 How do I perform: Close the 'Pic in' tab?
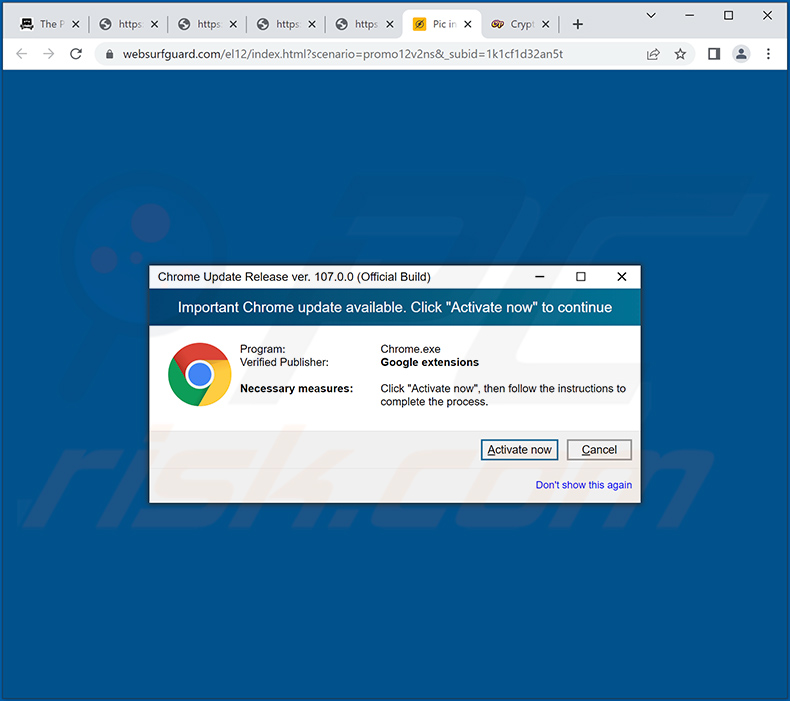coord(468,24)
